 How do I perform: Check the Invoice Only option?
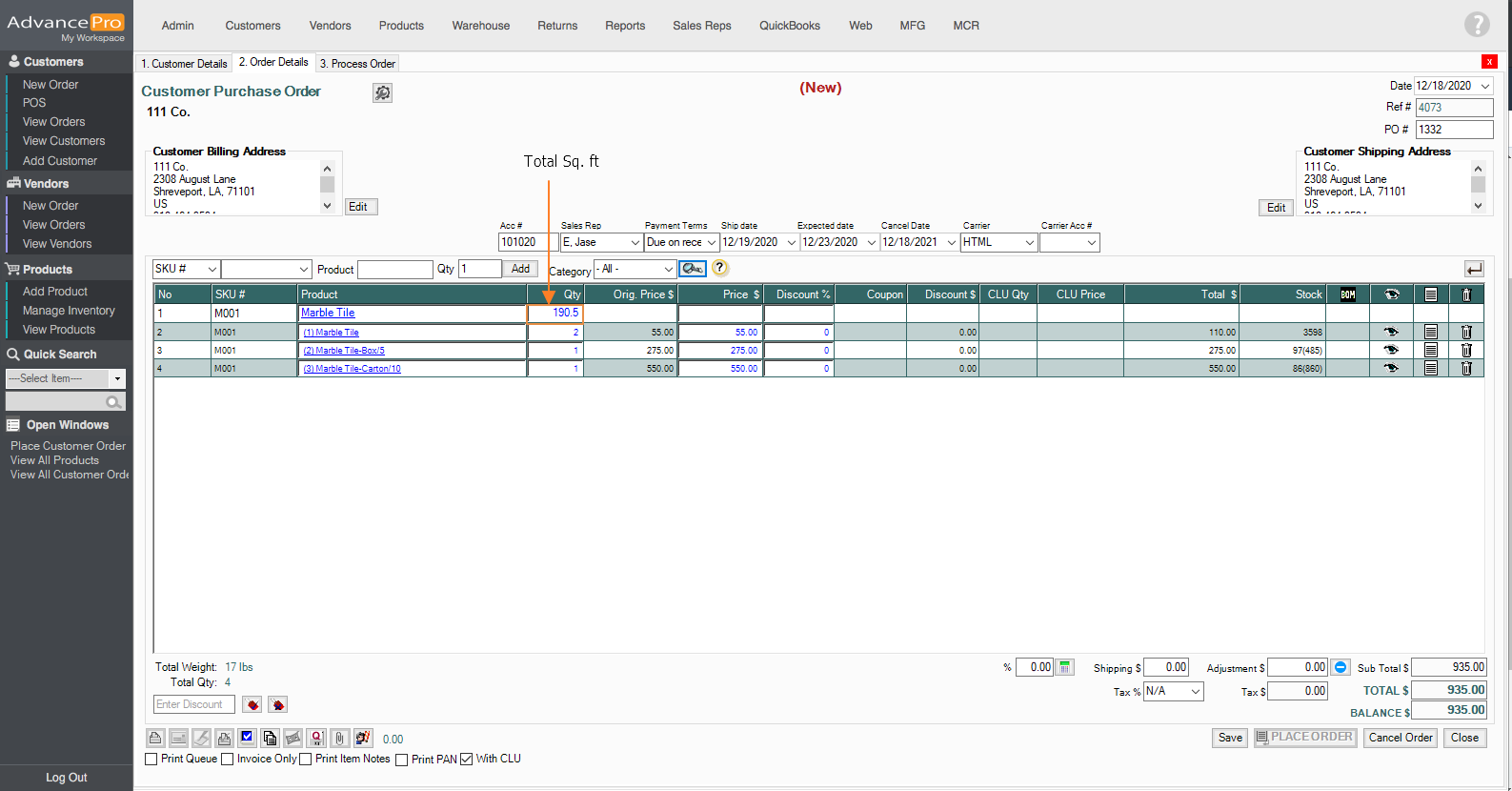tap(228, 760)
